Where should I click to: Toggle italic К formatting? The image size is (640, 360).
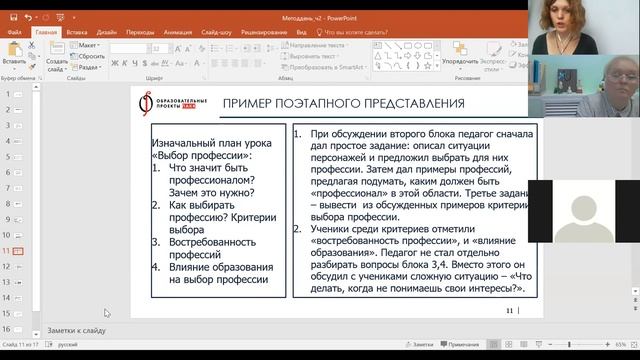124,63
